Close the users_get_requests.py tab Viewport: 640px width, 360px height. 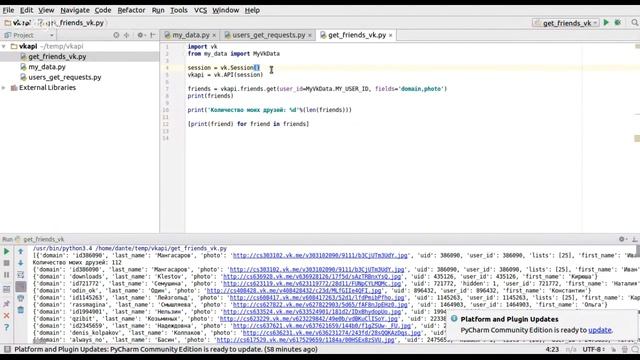310,36
